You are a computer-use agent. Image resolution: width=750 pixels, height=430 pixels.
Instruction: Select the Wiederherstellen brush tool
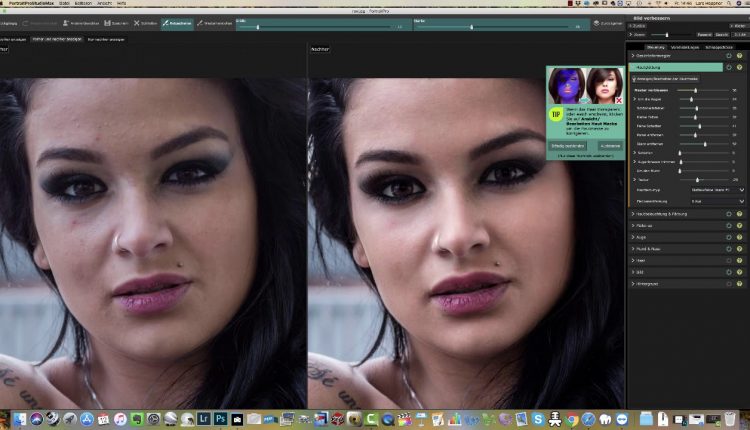pyautogui.click(x=215, y=23)
